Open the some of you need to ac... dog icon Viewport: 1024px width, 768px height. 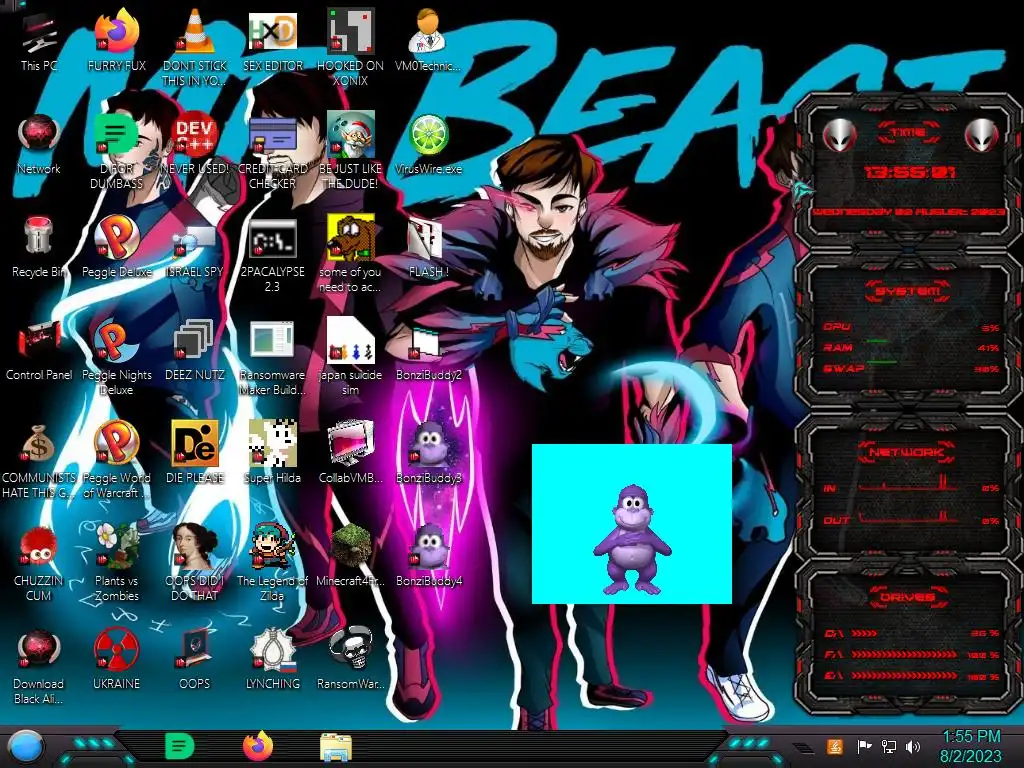350,255
